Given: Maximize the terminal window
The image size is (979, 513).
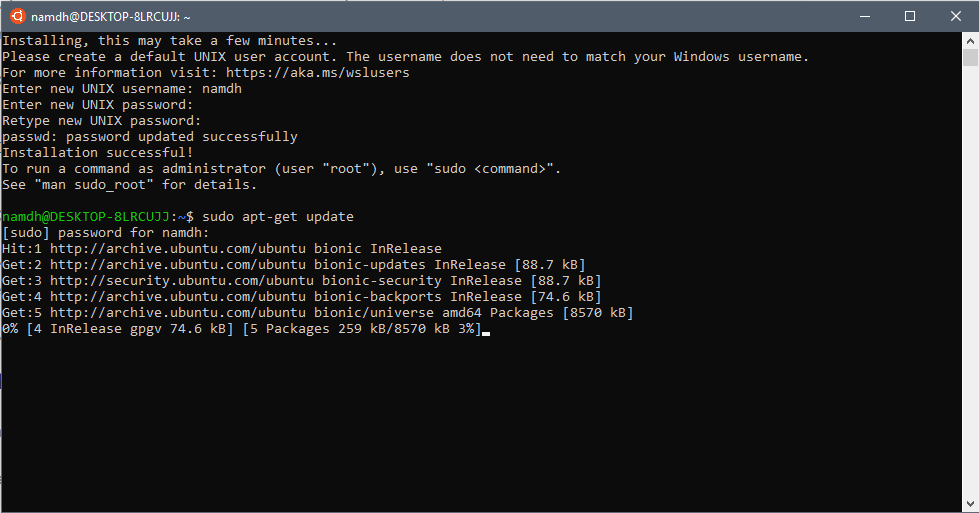Looking at the screenshot, I should (x=910, y=16).
